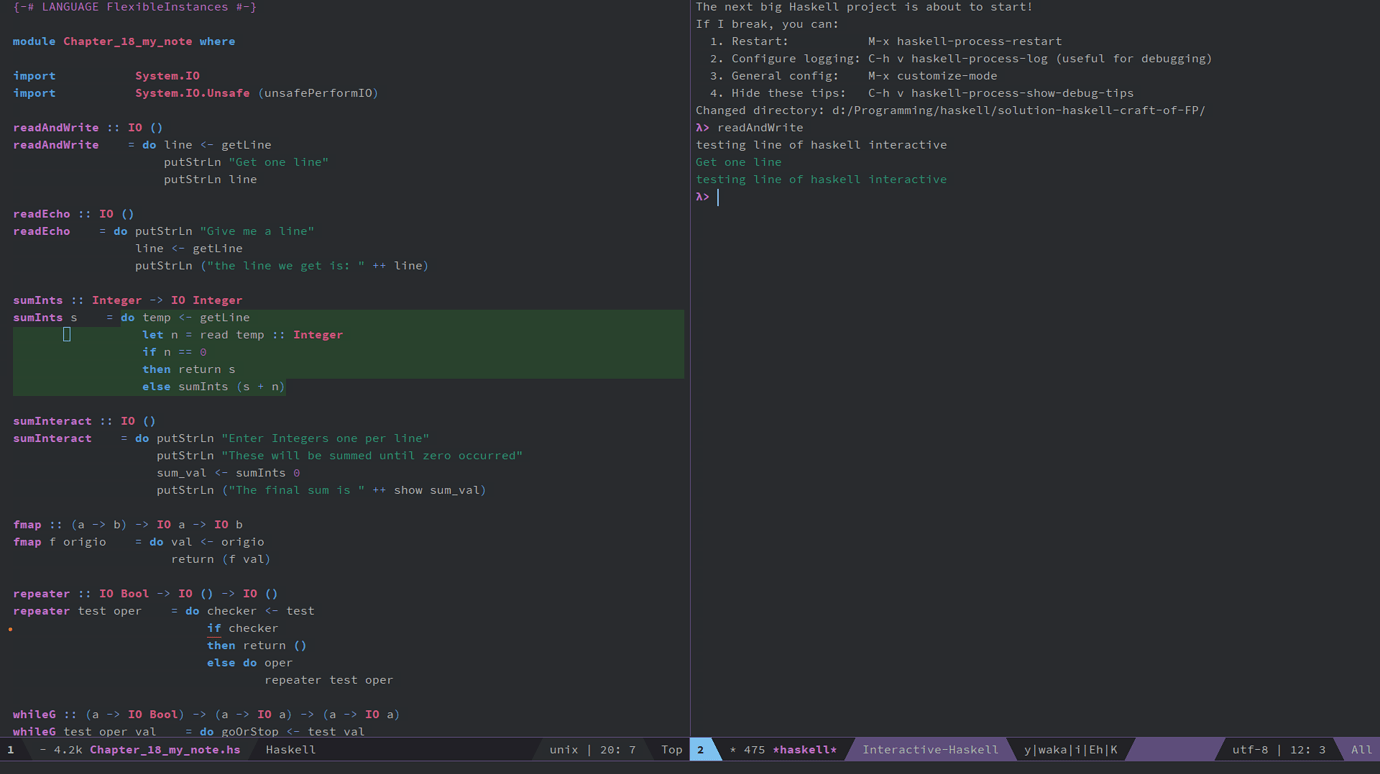Click the orange flycheck dot in the fringe
This screenshot has height=774, width=1380.
[x=10, y=629]
